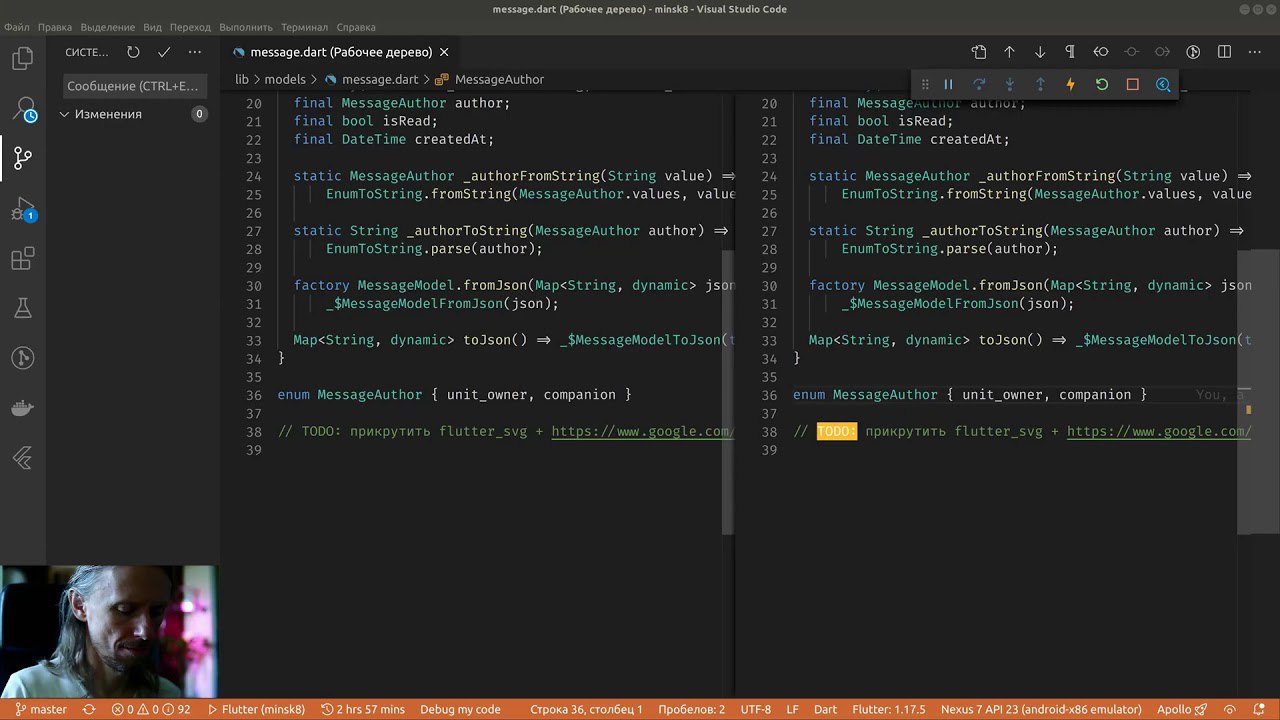
Task: Commit changes with the checkmark
Action: tap(164, 52)
